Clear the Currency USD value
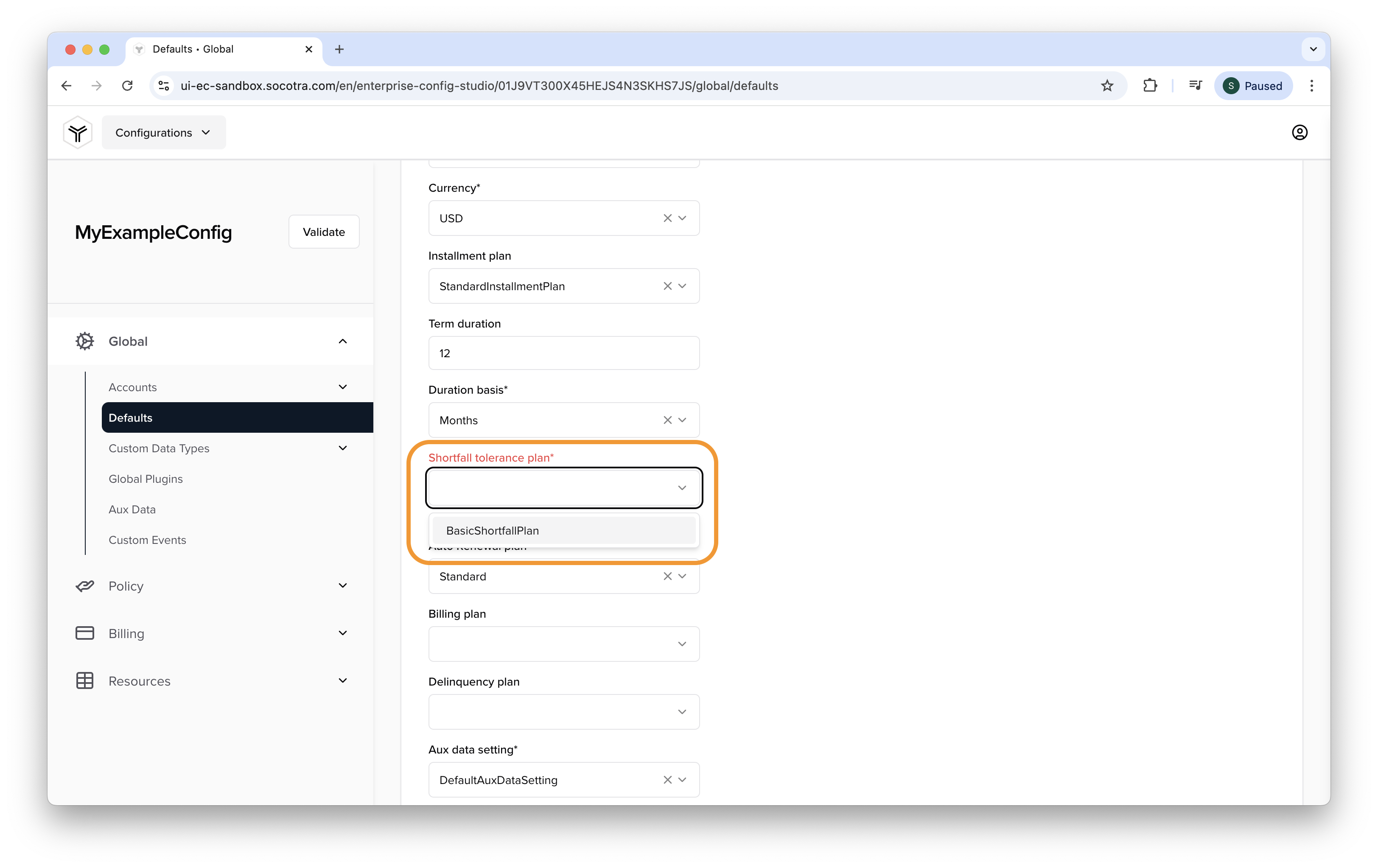Screen dimensions: 1378x868 coord(667,218)
